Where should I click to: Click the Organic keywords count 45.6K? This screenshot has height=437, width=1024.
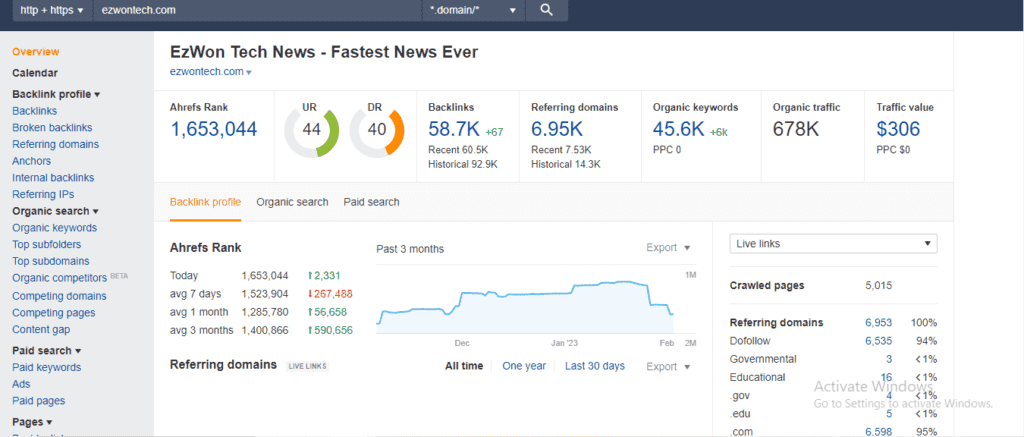pos(679,129)
